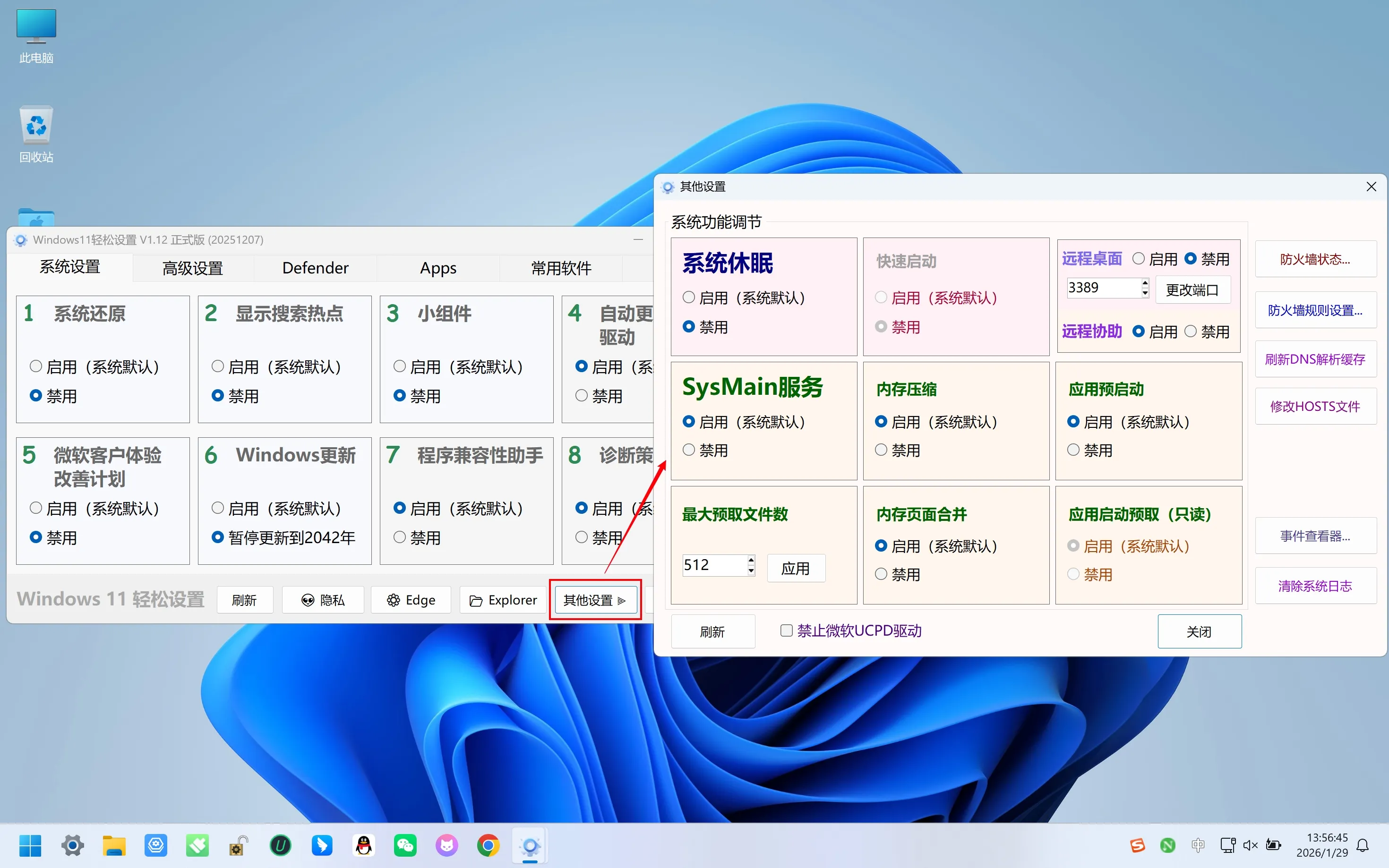
Task: Launch QQ penguin icon in taskbar
Action: [363, 845]
